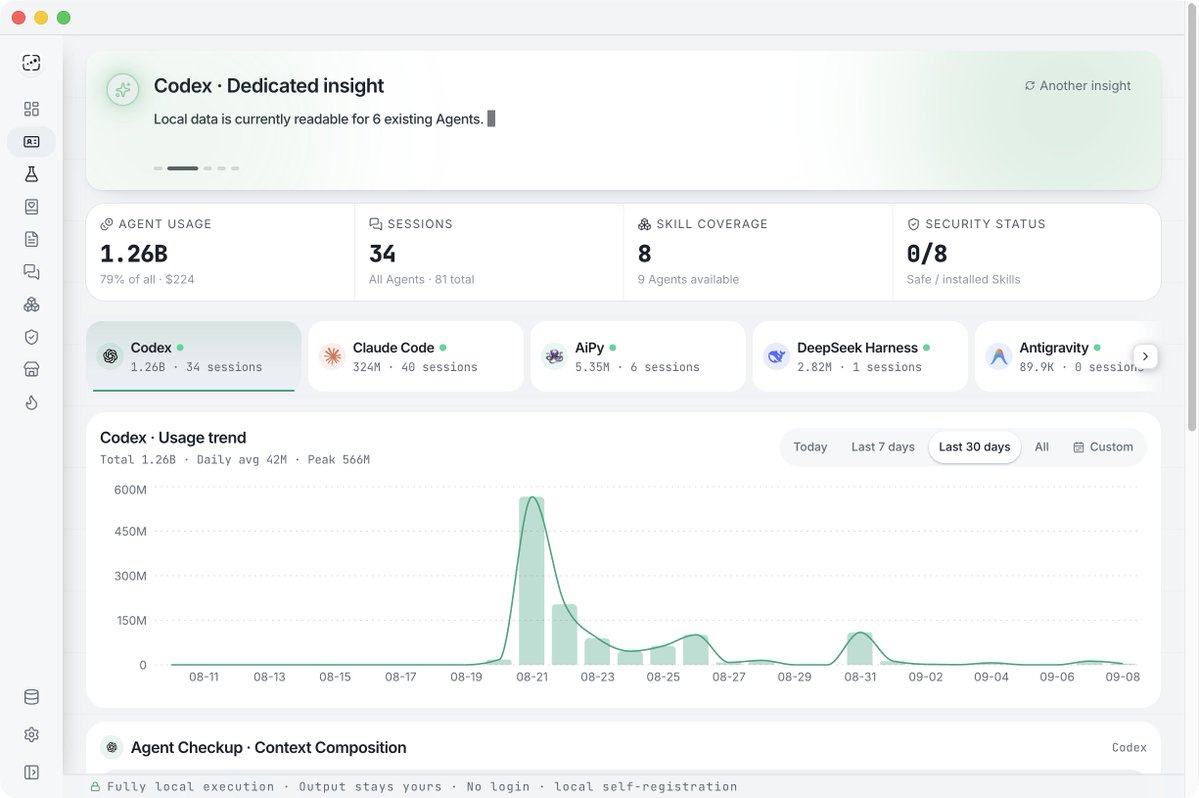Open the store sidebar icon
1199x798 pixels.
[x=31, y=369]
